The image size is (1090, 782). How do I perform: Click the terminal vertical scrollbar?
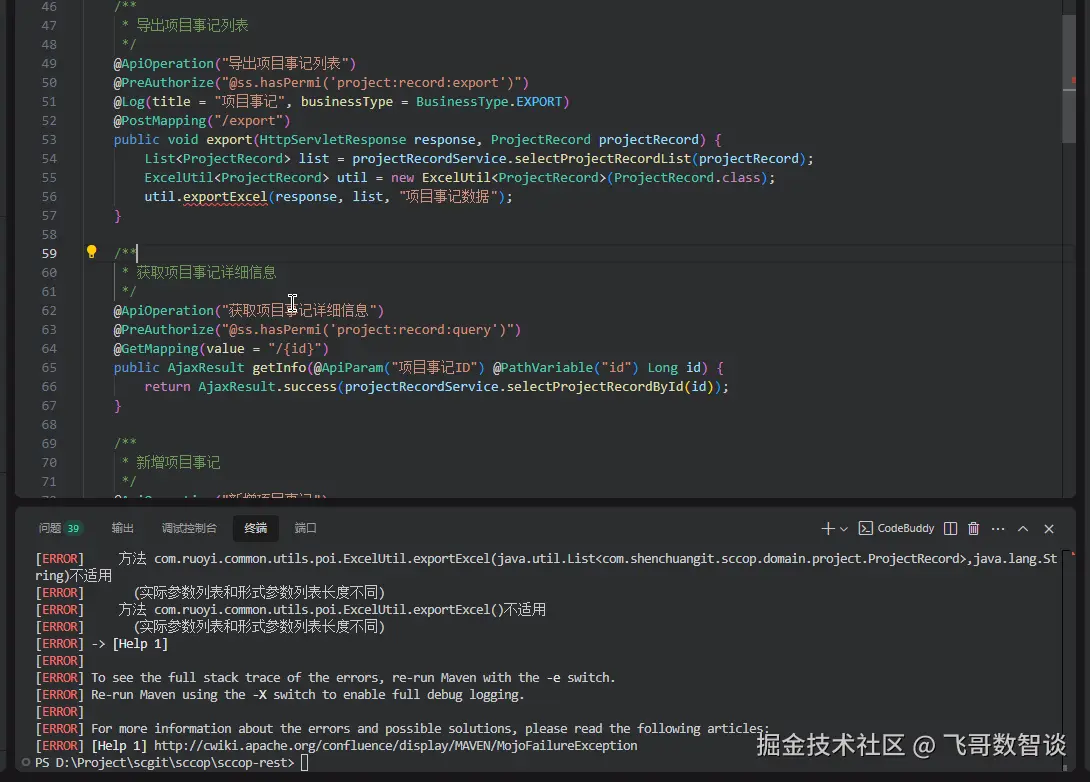click(1066, 657)
